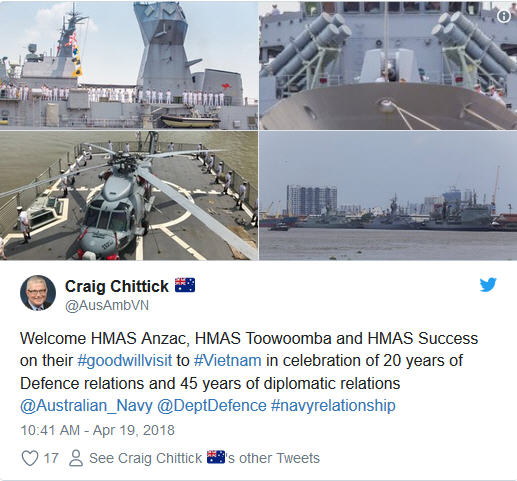Visit the @DeptDefence mention
The image size is (517, 481).
point(212,406)
